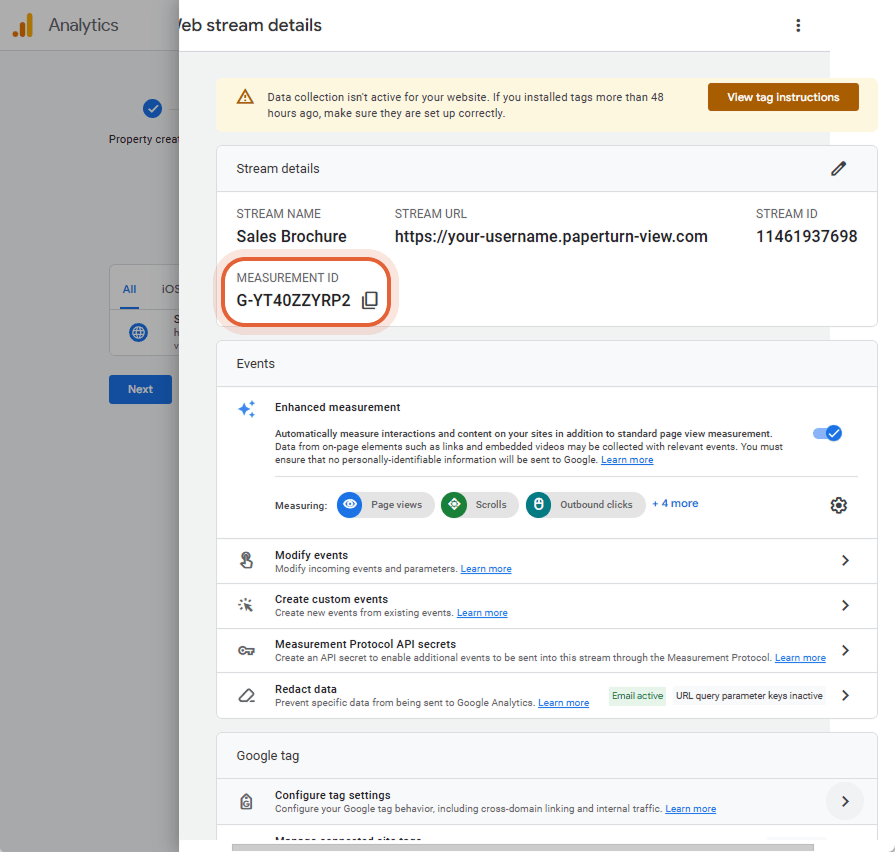Click the Page views eye icon chip
Screen dimensions: 895x852
pos(349,504)
